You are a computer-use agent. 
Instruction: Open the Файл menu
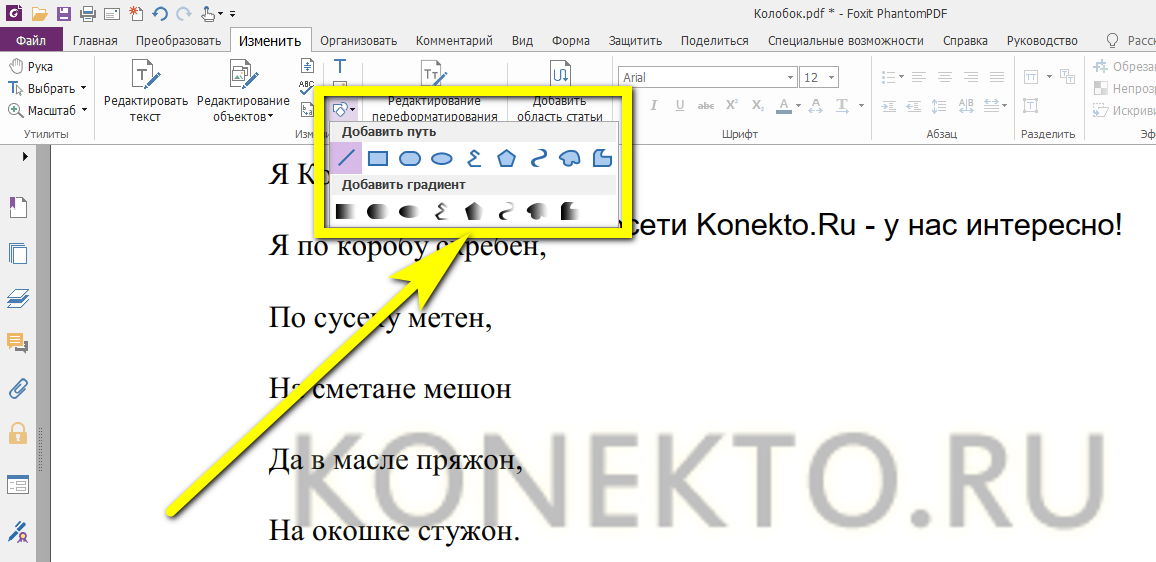coord(30,41)
